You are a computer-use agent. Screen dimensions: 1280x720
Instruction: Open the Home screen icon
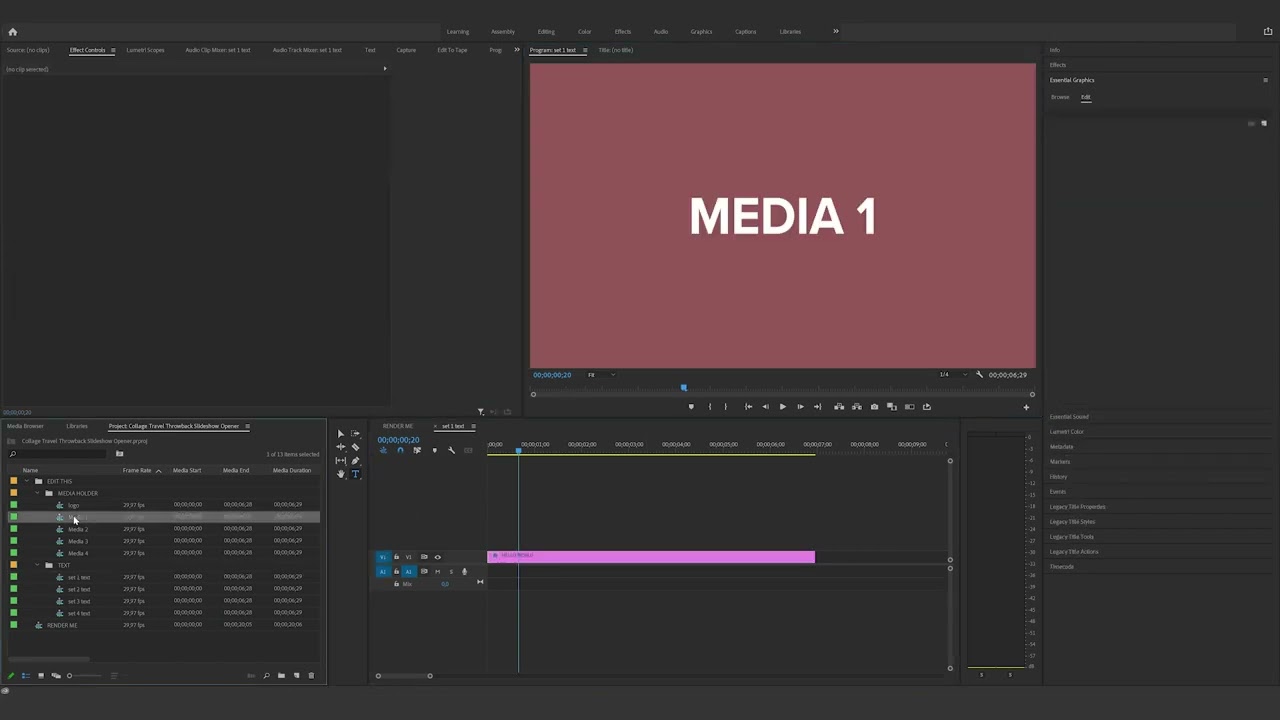coord(12,32)
